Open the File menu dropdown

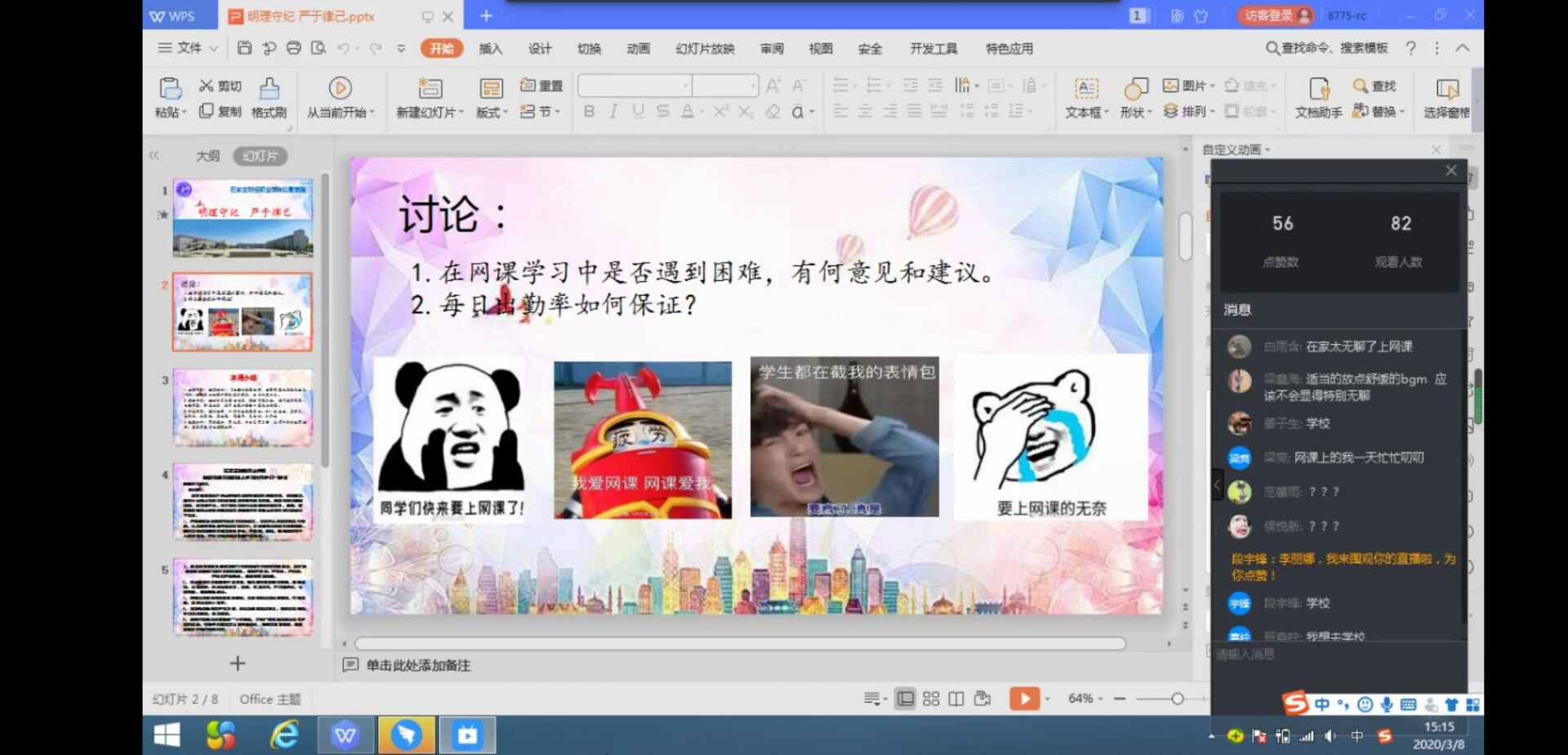click(189, 48)
